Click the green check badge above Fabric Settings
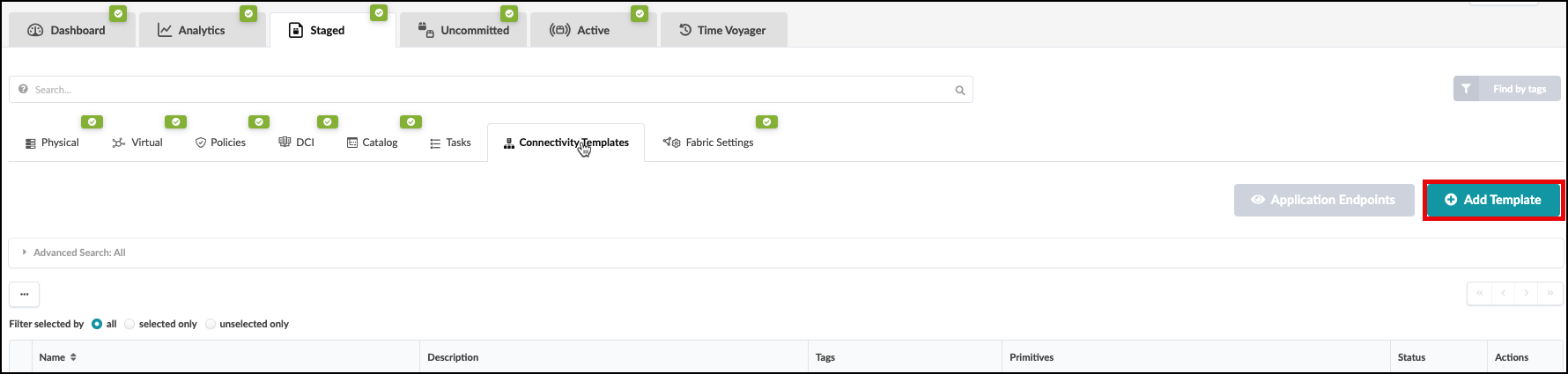 tap(767, 122)
